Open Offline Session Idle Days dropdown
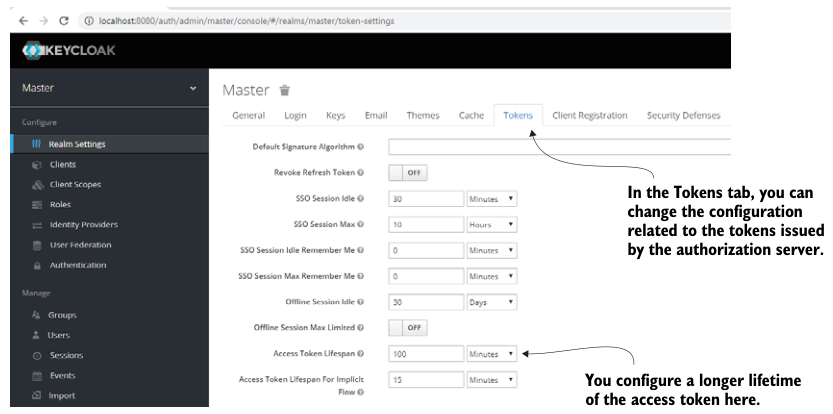 click(x=491, y=302)
